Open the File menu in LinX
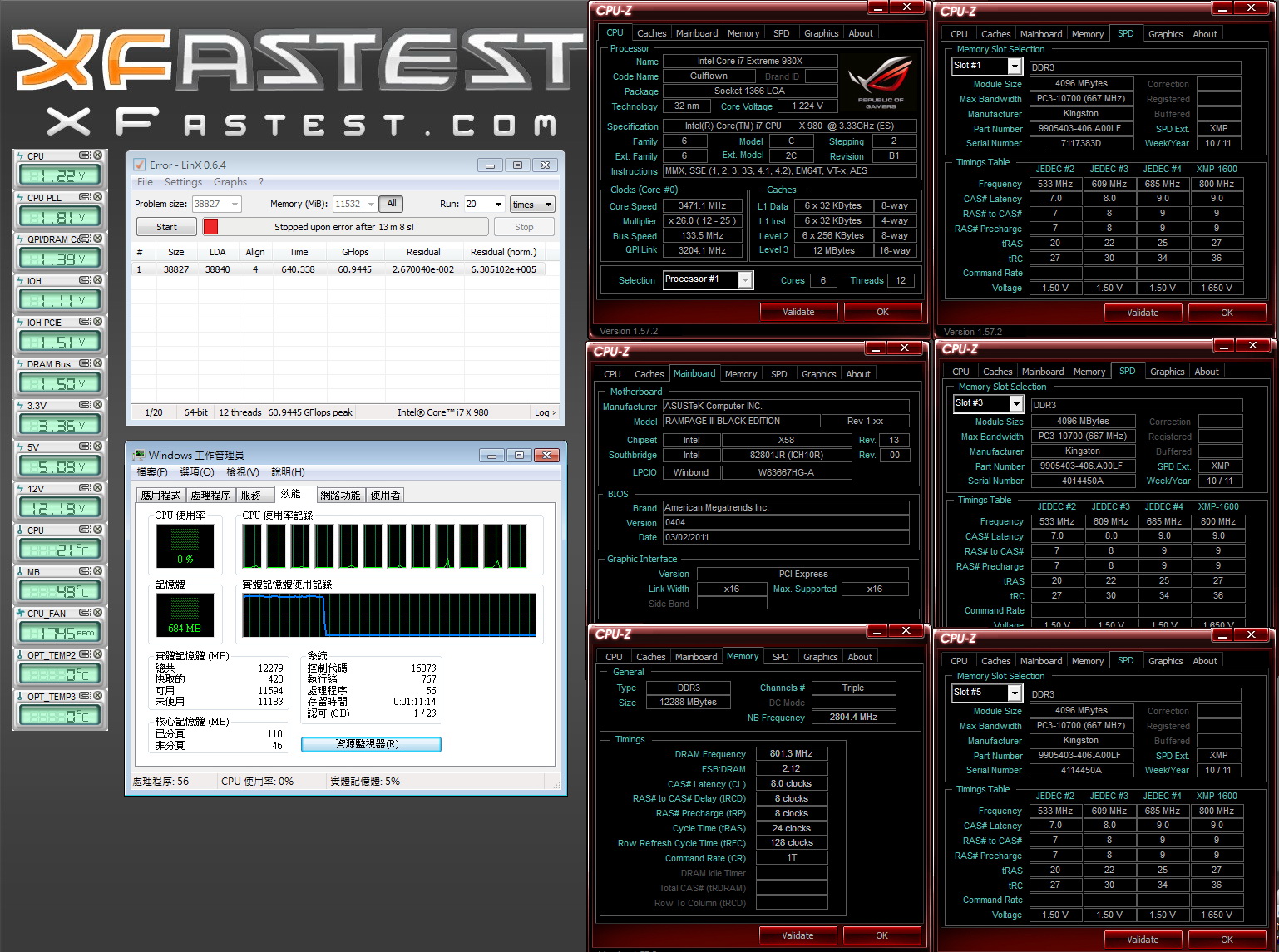Image resolution: width=1279 pixels, height=952 pixels. coord(145,182)
